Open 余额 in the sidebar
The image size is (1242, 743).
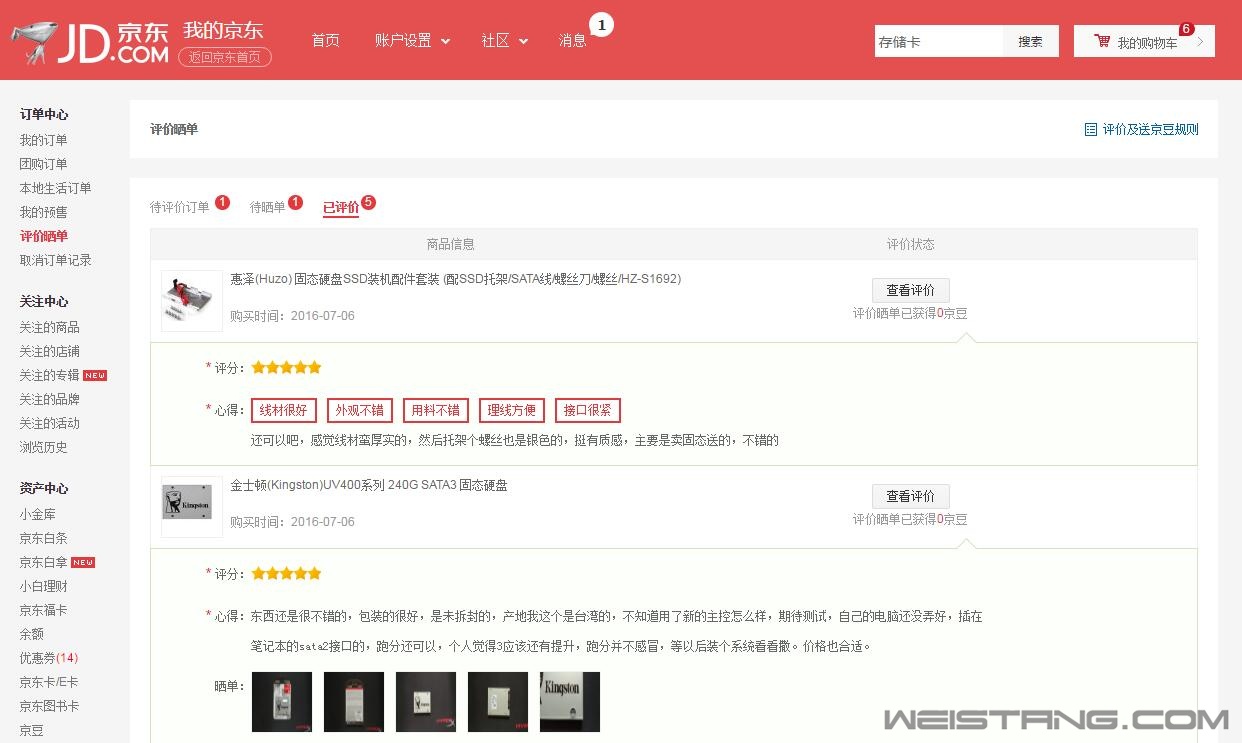(x=32, y=634)
